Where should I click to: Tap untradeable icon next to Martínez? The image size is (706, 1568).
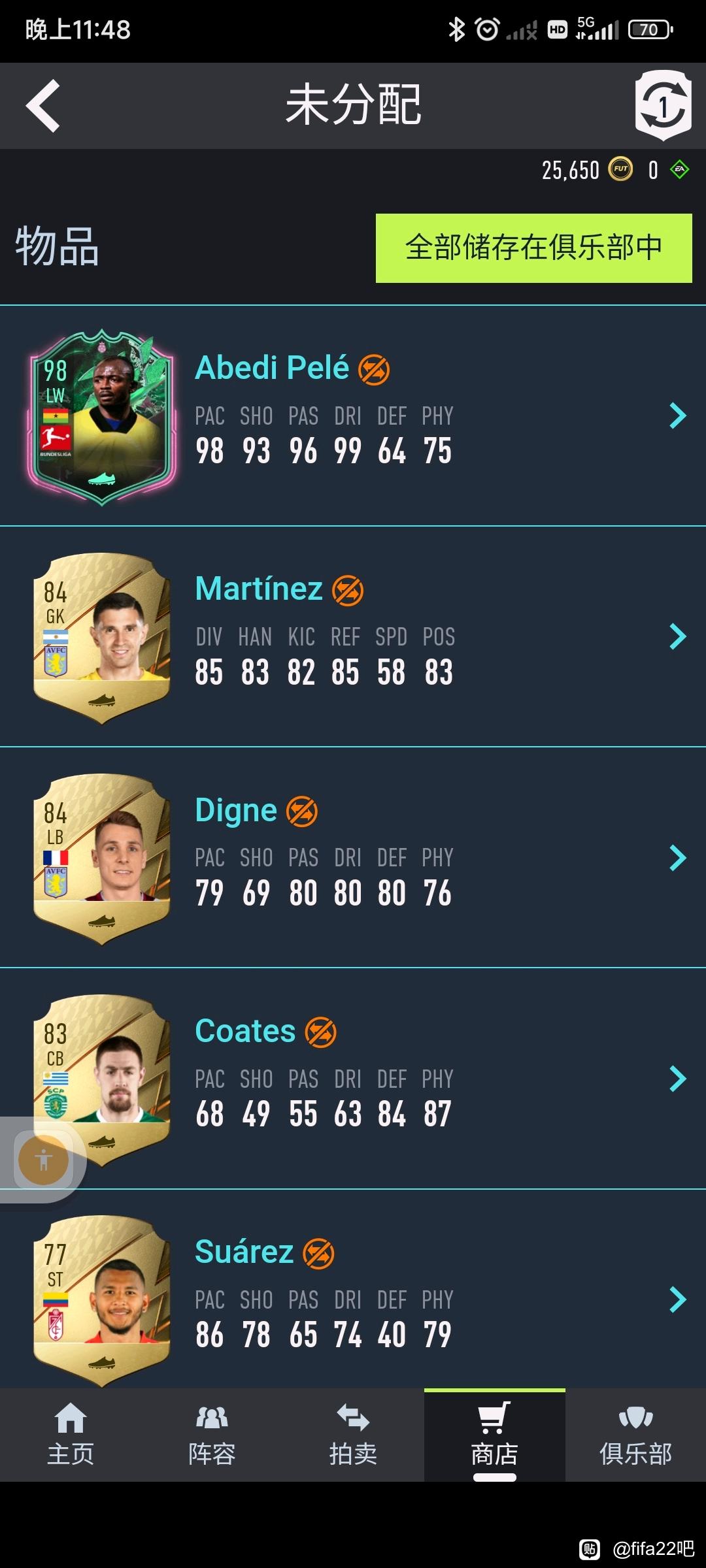[x=348, y=591]
